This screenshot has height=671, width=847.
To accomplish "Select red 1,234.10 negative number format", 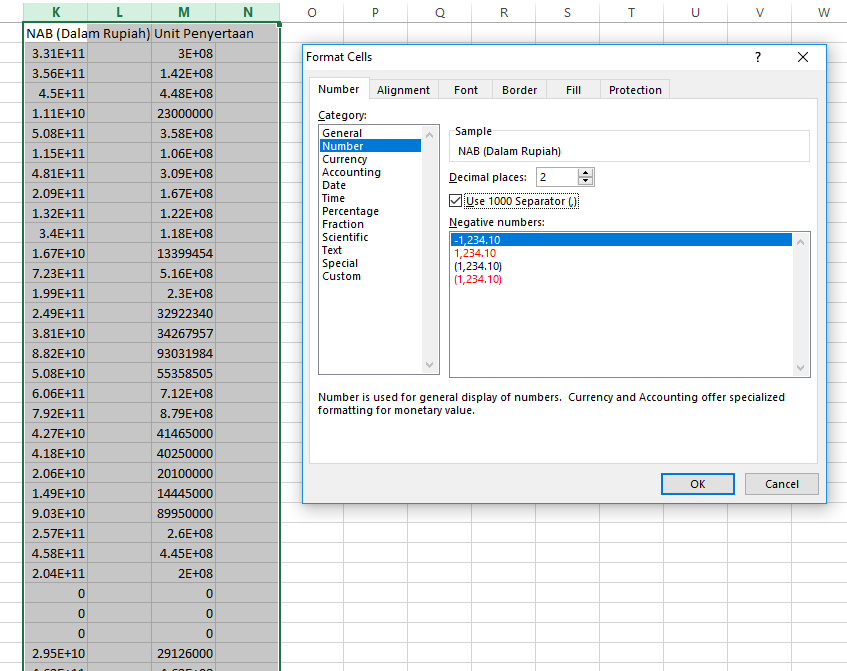I will (475, 253).
